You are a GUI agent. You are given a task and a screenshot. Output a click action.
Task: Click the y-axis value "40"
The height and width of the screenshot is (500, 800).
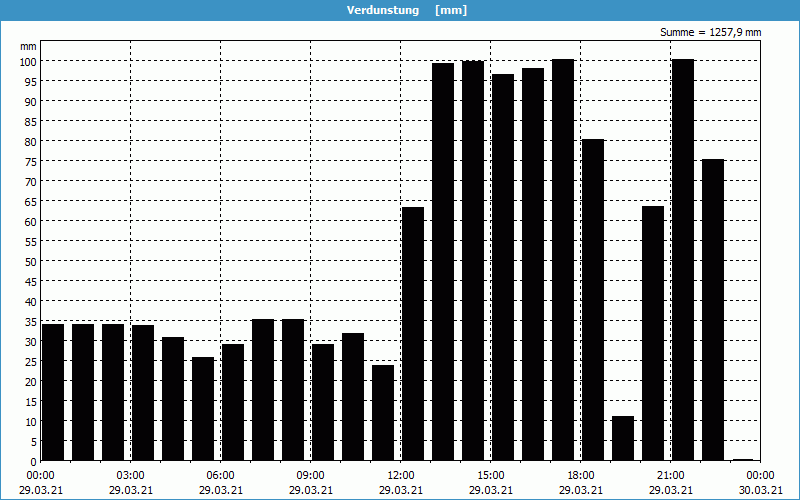[x=31, y=302]
